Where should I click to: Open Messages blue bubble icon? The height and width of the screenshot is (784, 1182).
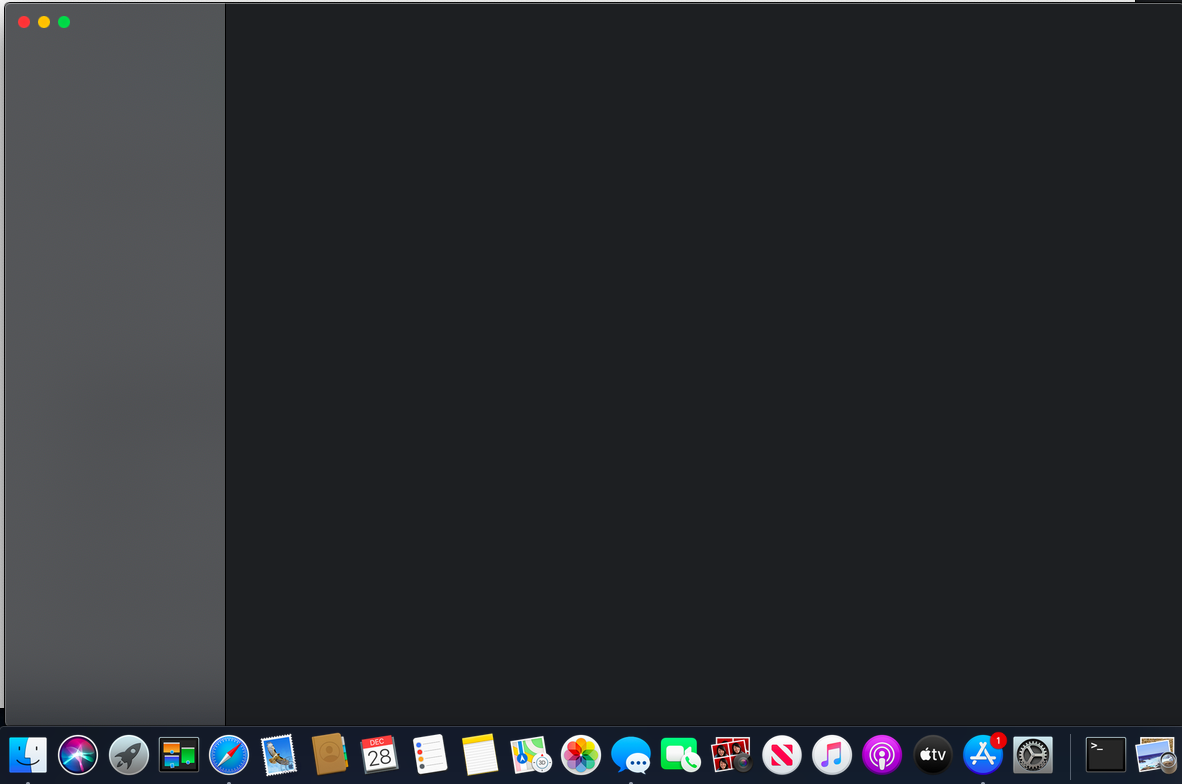click(x=631, y=755)
